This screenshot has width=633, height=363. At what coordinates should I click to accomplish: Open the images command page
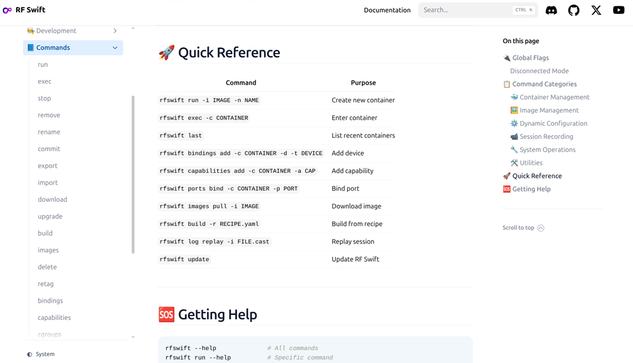click(48, 250)
